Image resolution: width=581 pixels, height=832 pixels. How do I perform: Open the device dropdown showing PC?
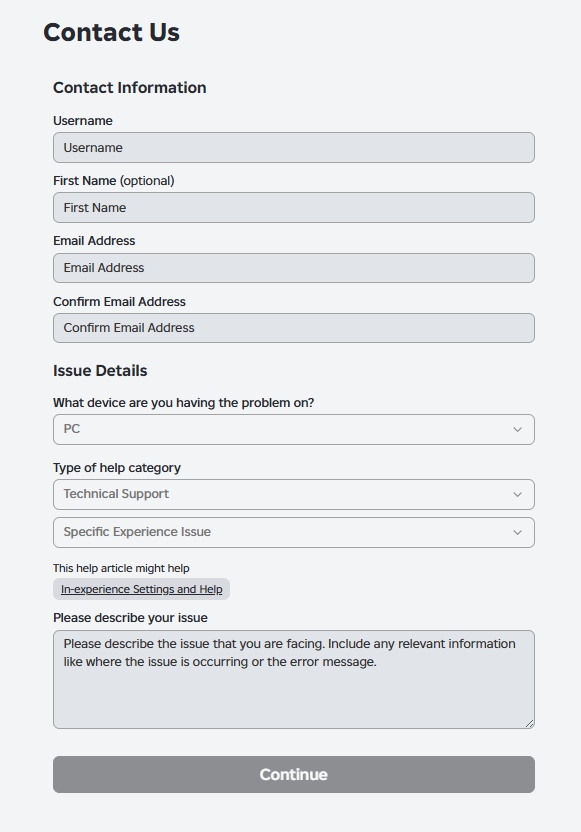(293, 429)
